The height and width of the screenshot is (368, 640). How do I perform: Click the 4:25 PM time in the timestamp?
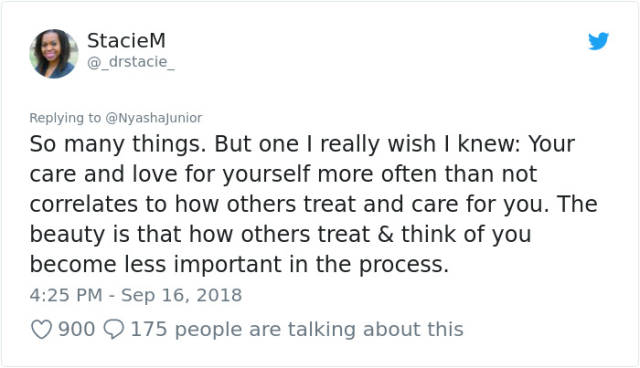pos(66,295)
